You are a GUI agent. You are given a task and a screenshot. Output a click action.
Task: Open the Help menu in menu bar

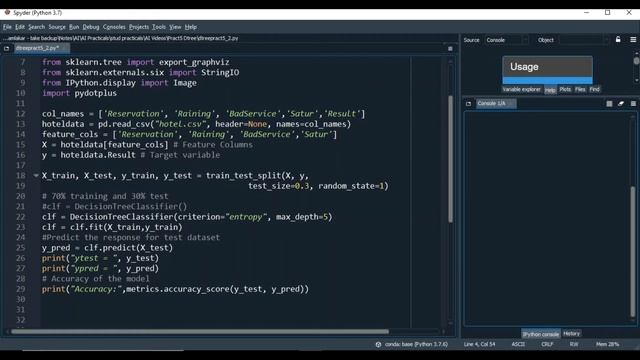tap(191, 27)
